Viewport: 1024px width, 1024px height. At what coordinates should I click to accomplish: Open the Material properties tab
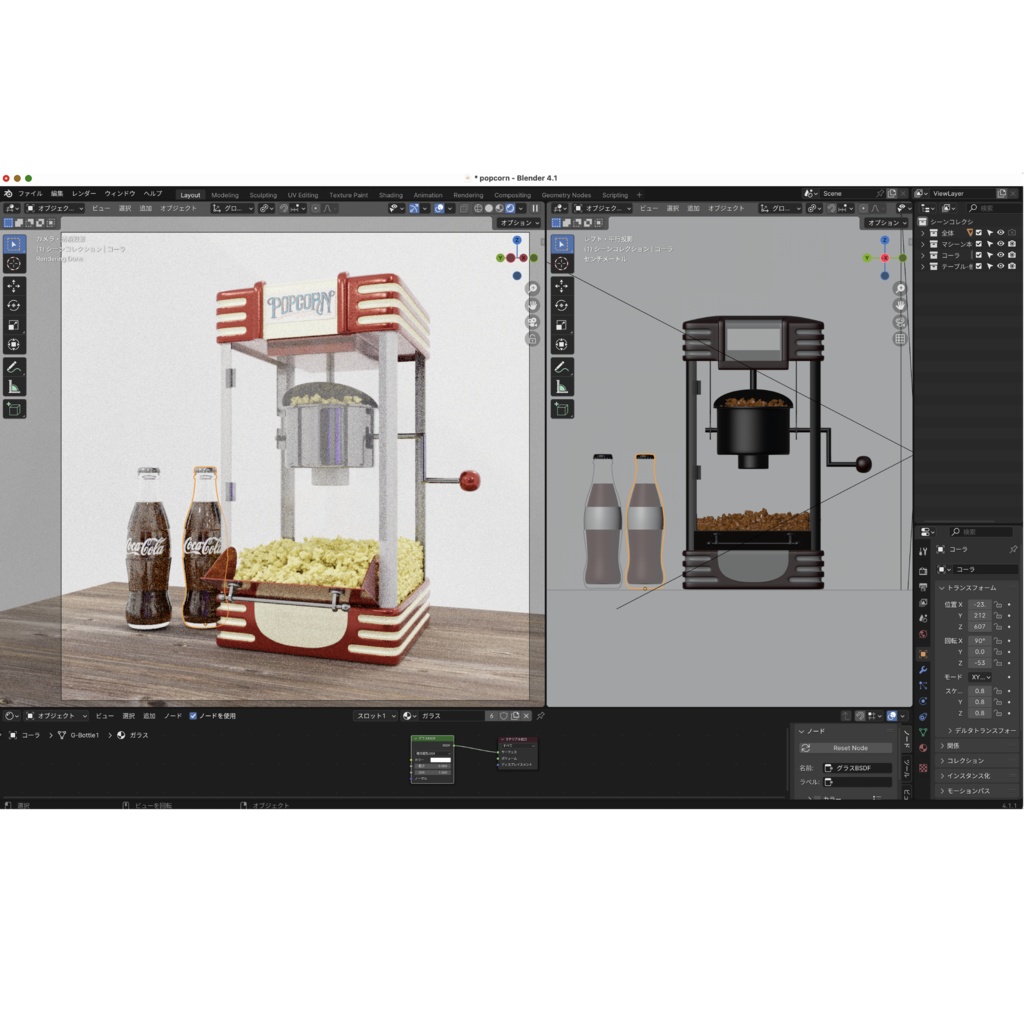923,748
